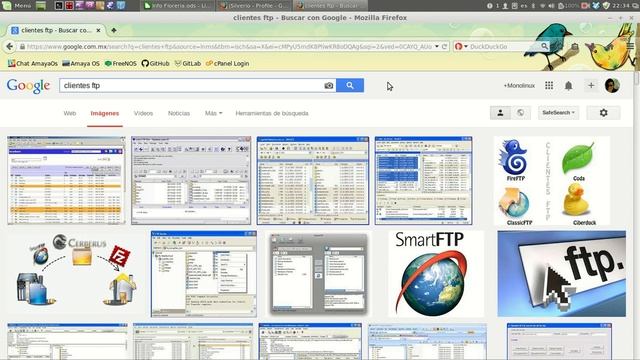Click the Google logo
Screen dimensions: 640x360
tap(28, 86)
